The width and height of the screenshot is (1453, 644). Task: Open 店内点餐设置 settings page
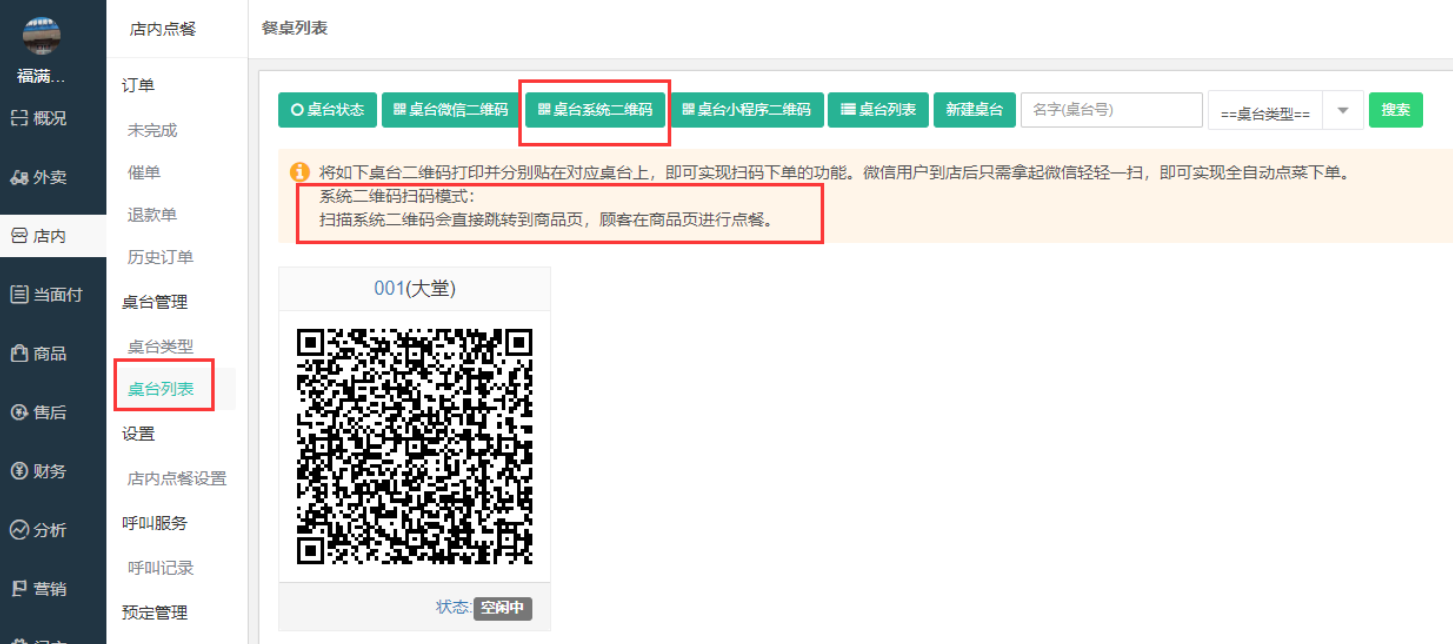click(177, 478)
